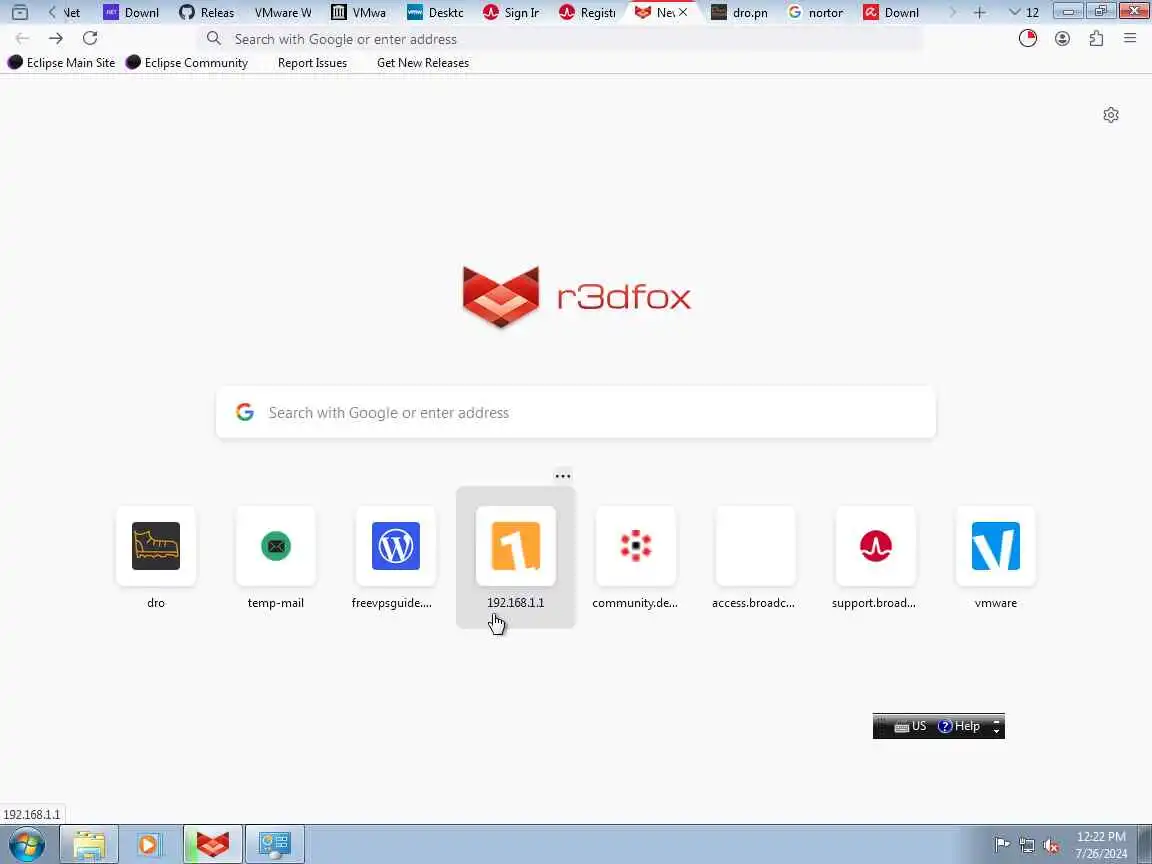Switch to the Registi tab

(587, 12)
